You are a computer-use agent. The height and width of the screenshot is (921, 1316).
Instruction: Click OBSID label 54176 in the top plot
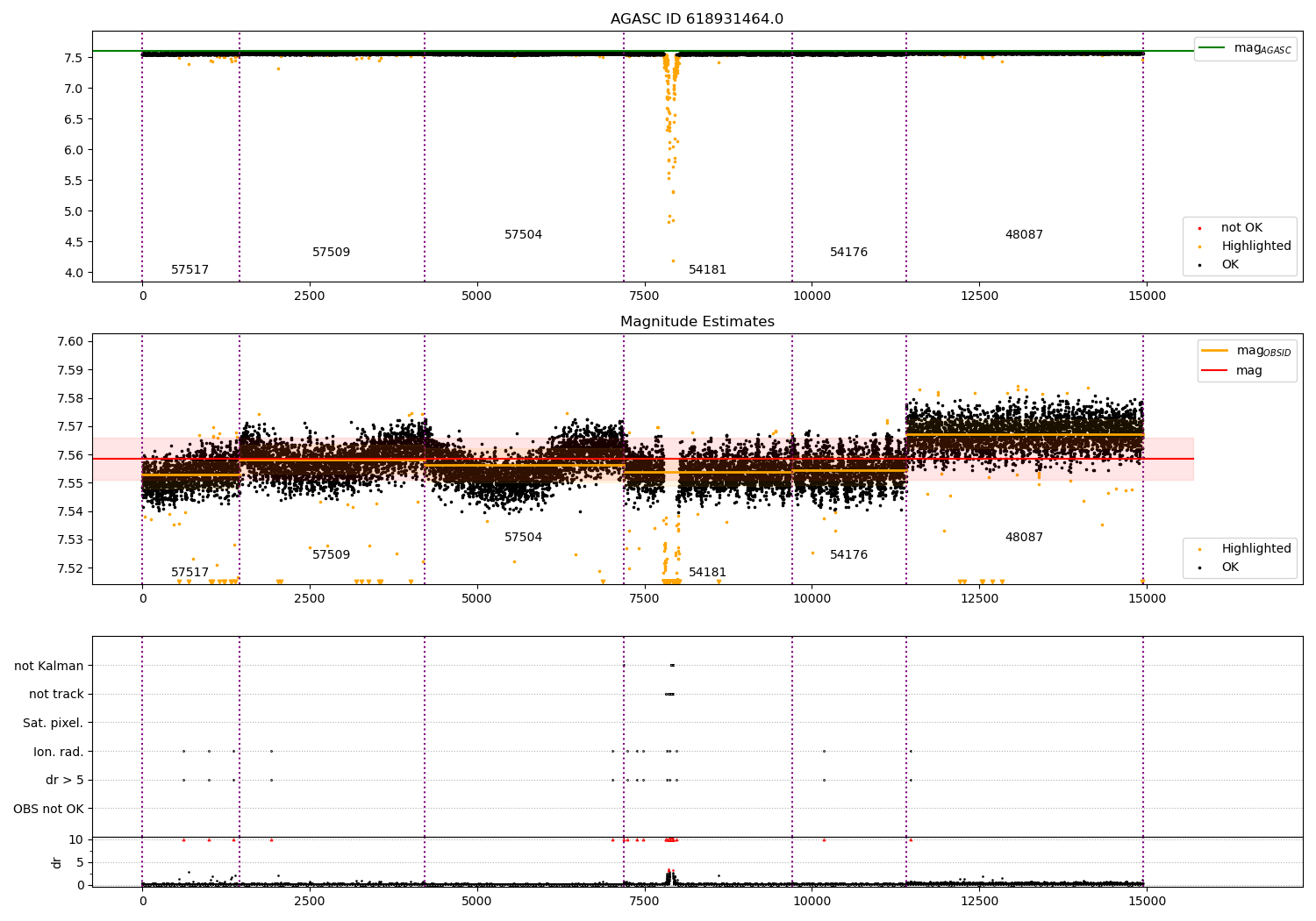[x=848, y=253]
